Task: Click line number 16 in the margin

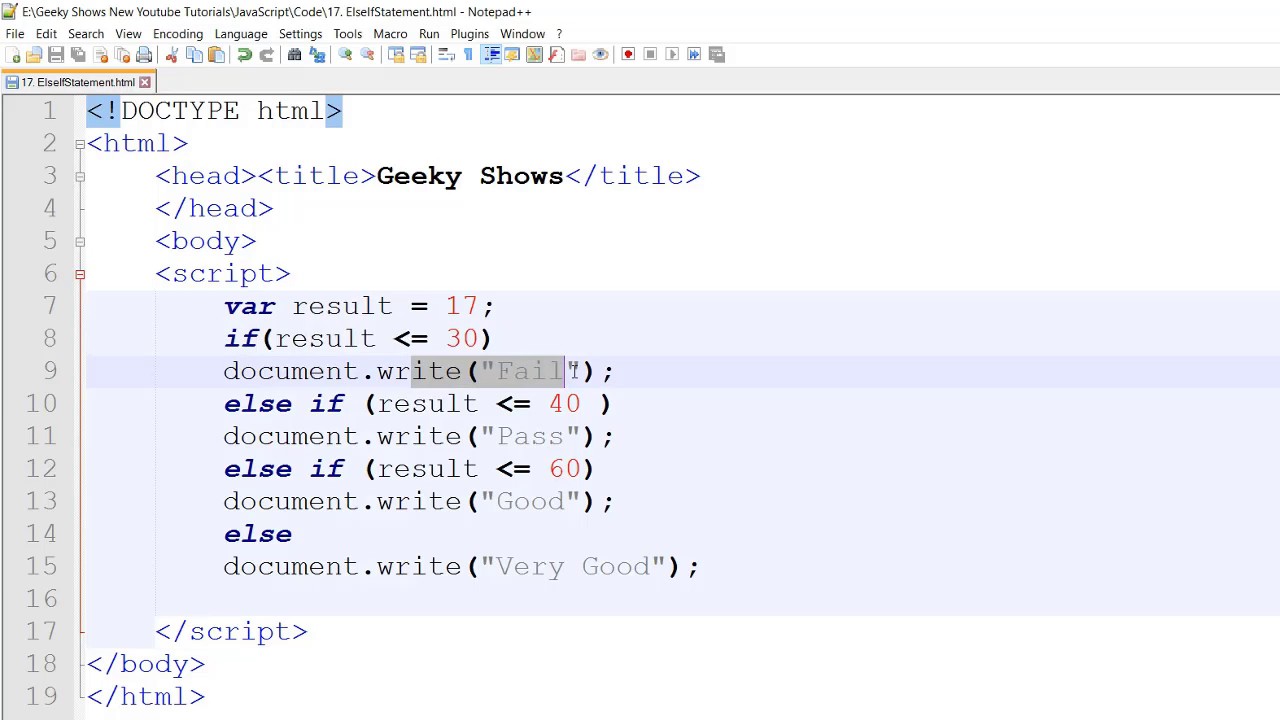Action: (42, 599)
